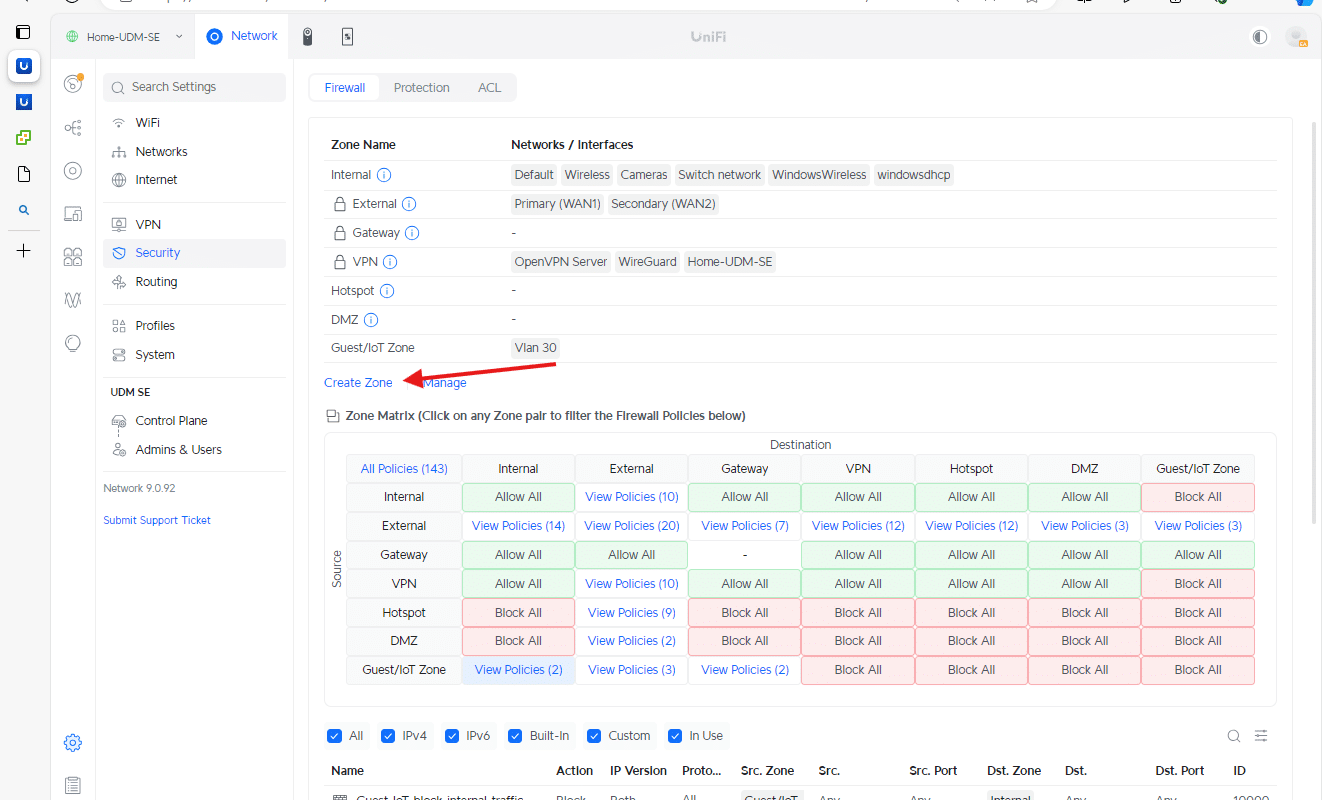Sort policy table by Name column header

(348, 771)
